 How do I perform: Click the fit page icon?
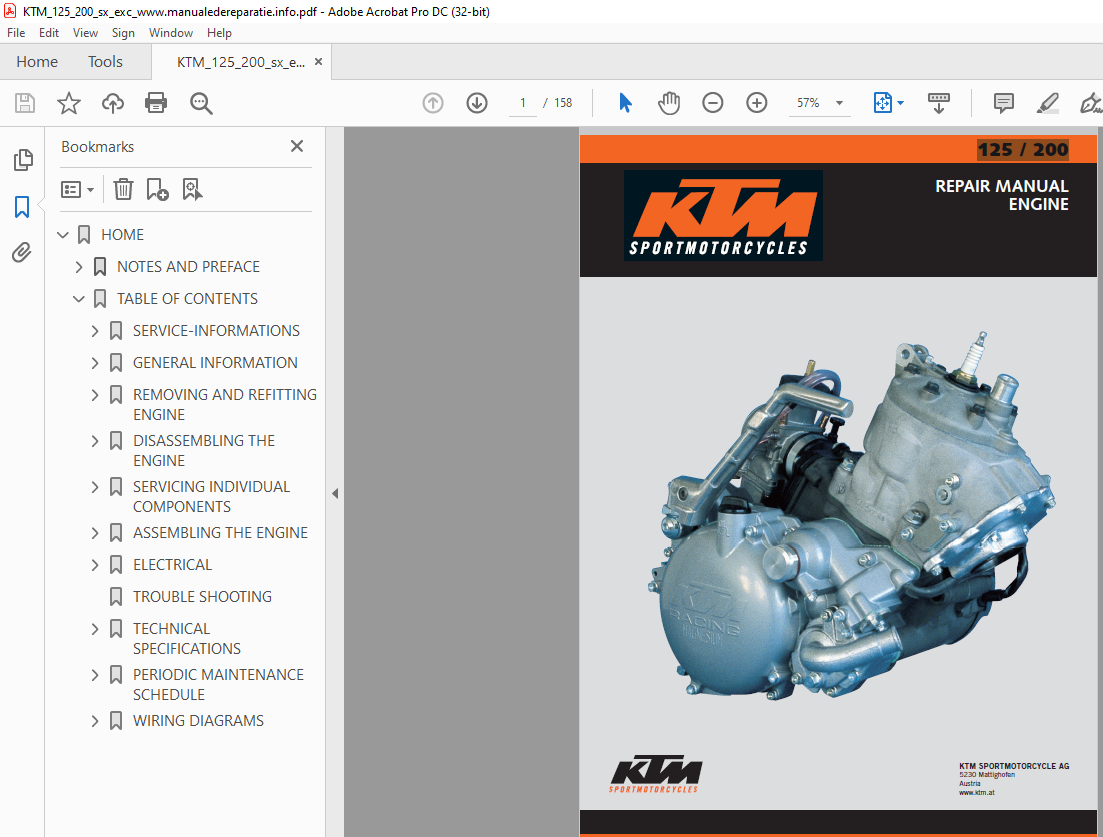tap(882, 103)
